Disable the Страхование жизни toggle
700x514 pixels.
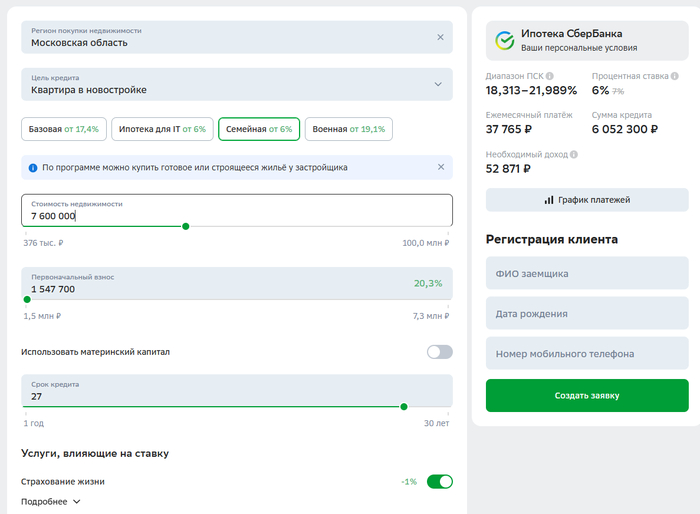click(x=439, y=481)
